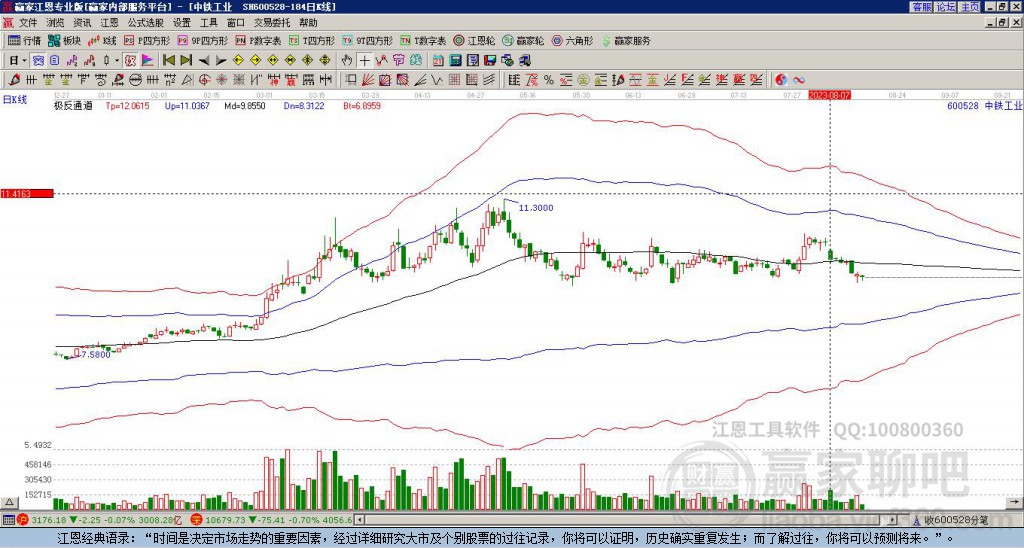Open the 六角形 hexagon tool
Screen dimensions: 1024x548
573,41
